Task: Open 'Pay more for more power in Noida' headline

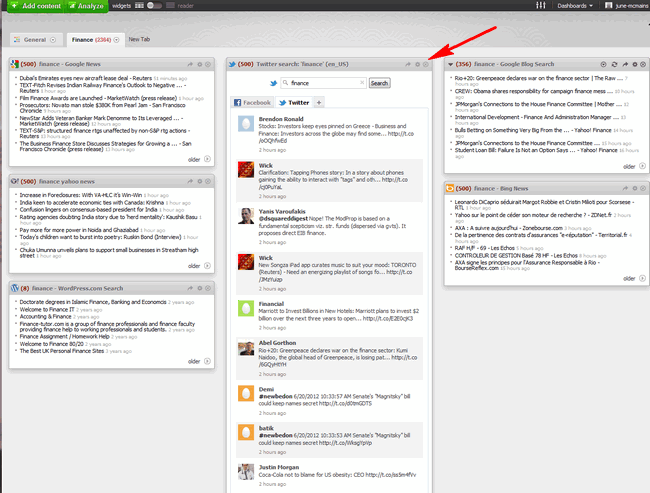Action: coord(79,230)
